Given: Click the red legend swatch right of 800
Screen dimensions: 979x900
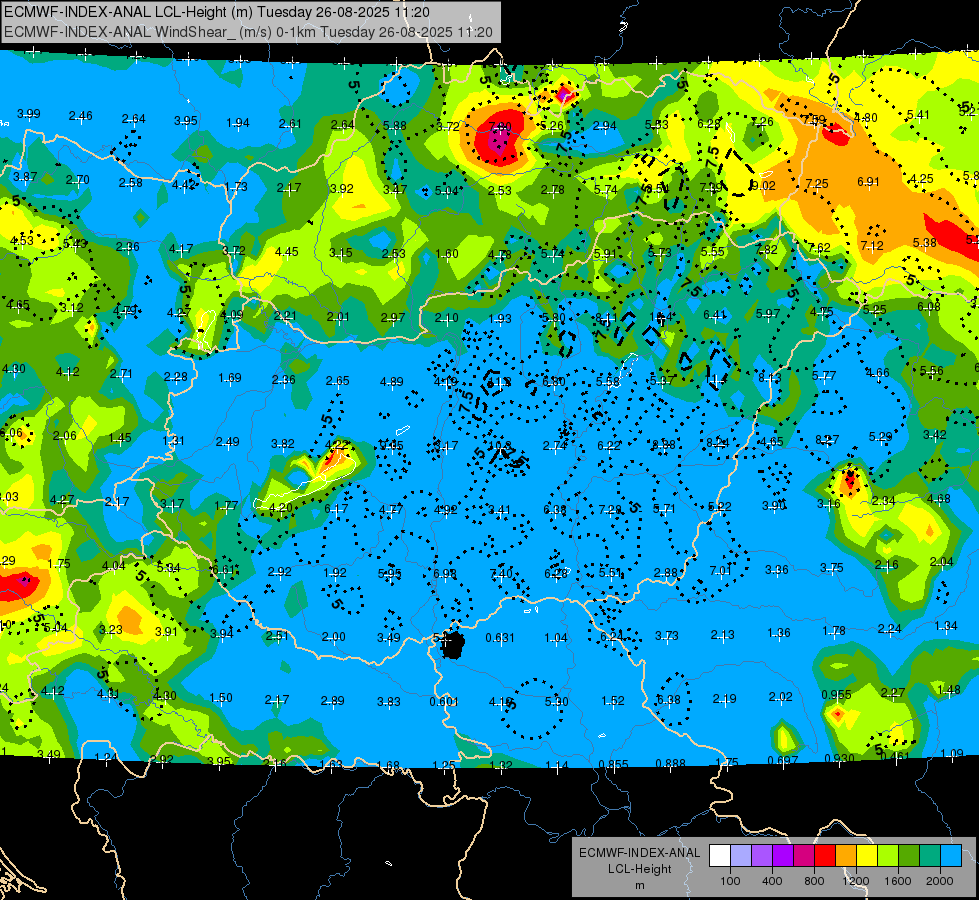Looking at the screenshot, I should 825,855.
